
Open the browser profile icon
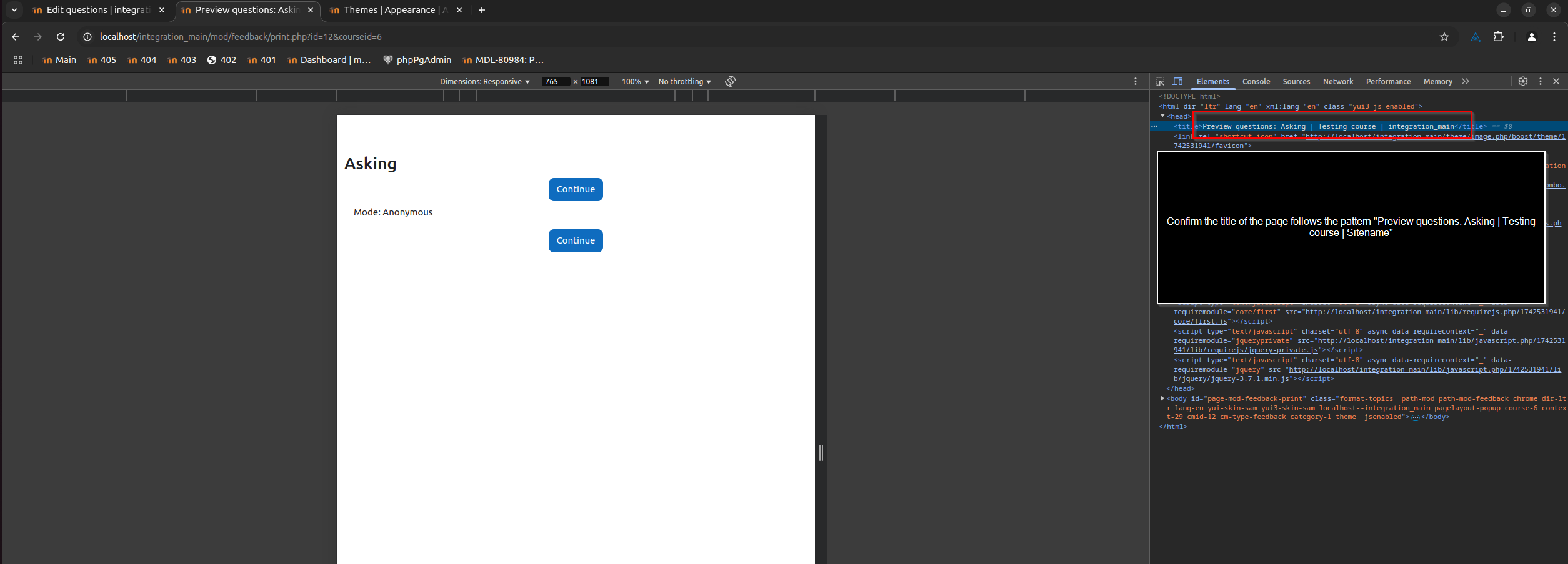[1531, 37]
